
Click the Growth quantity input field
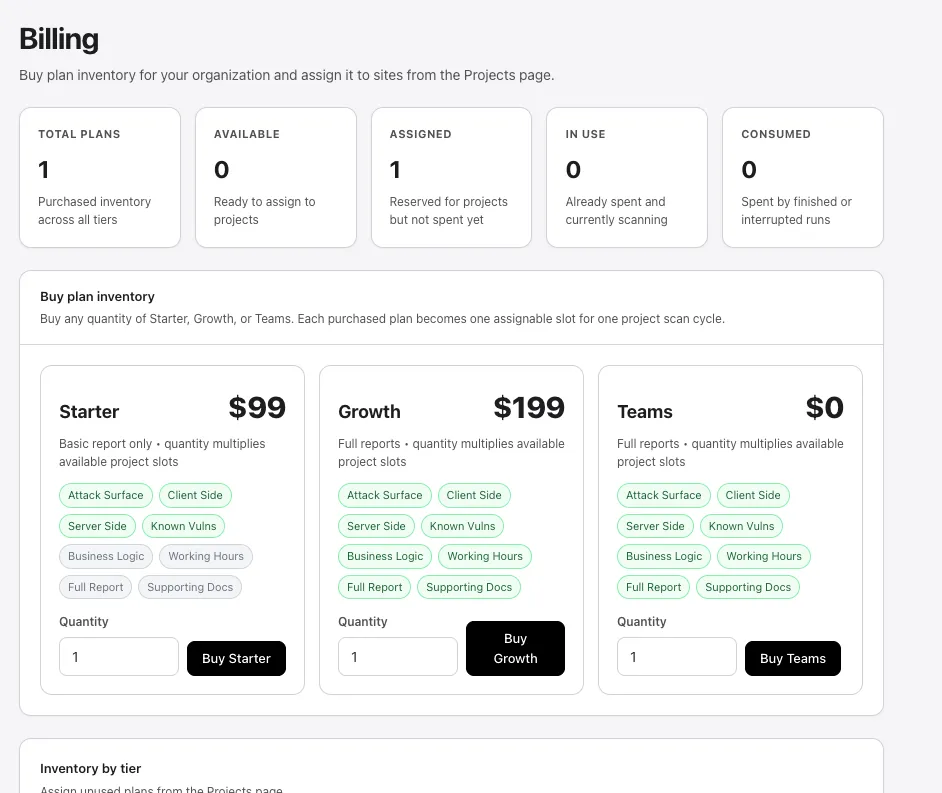pos(397,657)
